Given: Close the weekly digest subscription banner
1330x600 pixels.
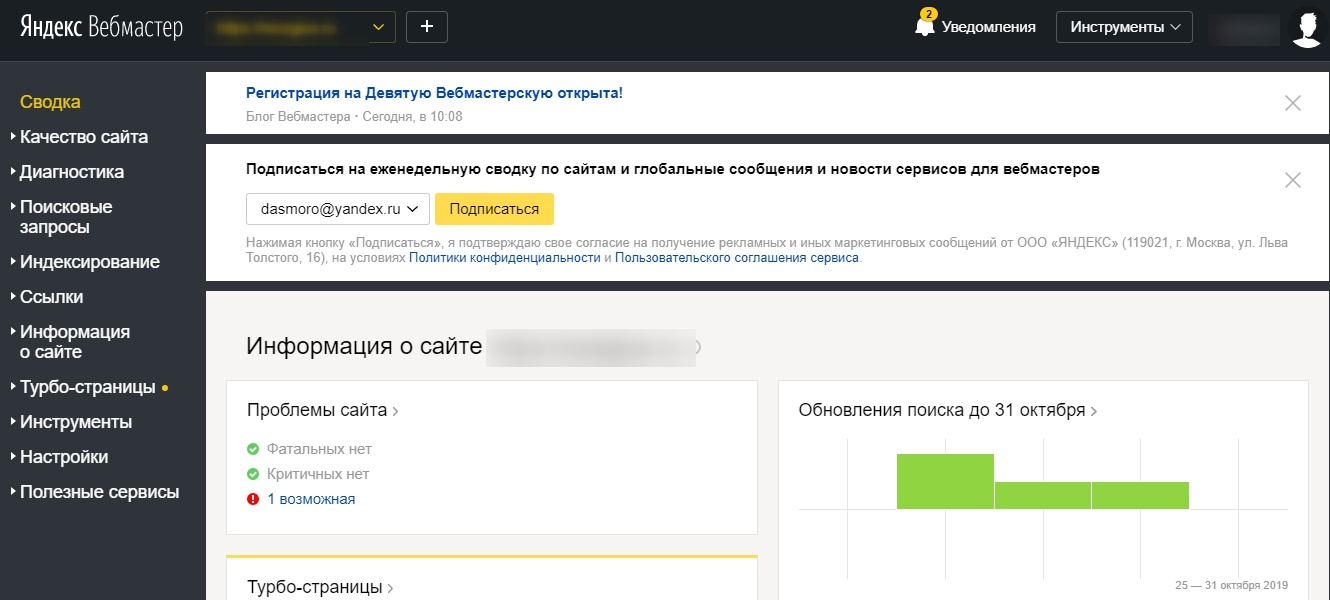Looking at the screenshot, I should pos(1293,181).
